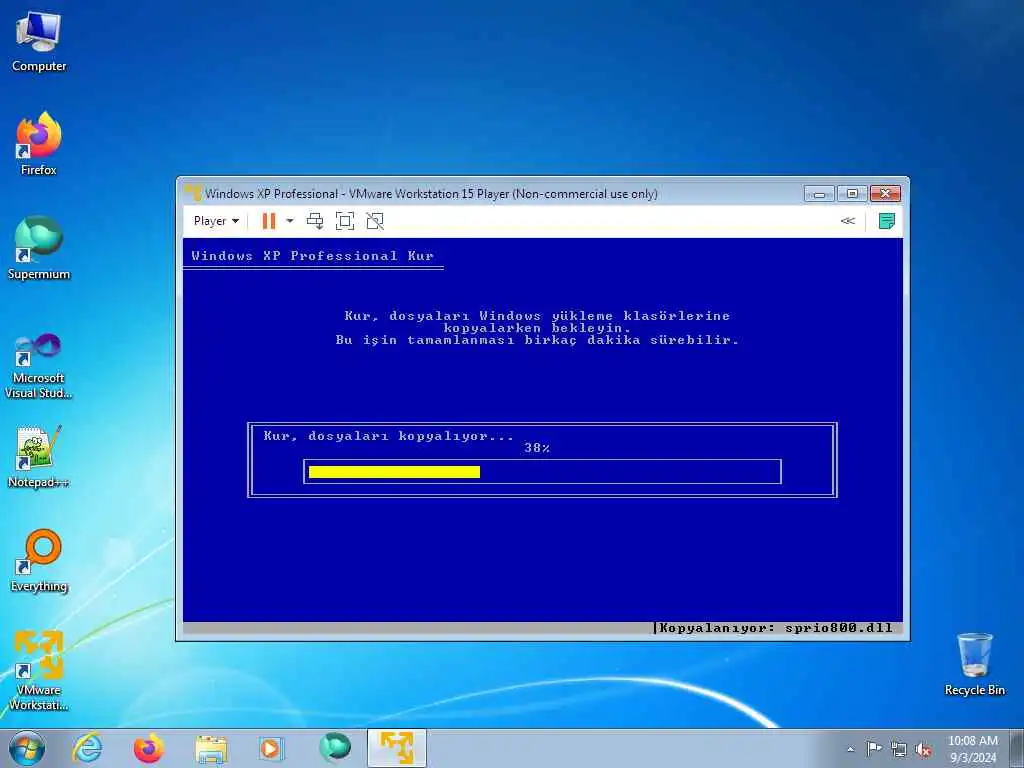Select Microsoft Visual Studio desktop shortcut

point(39,366)
